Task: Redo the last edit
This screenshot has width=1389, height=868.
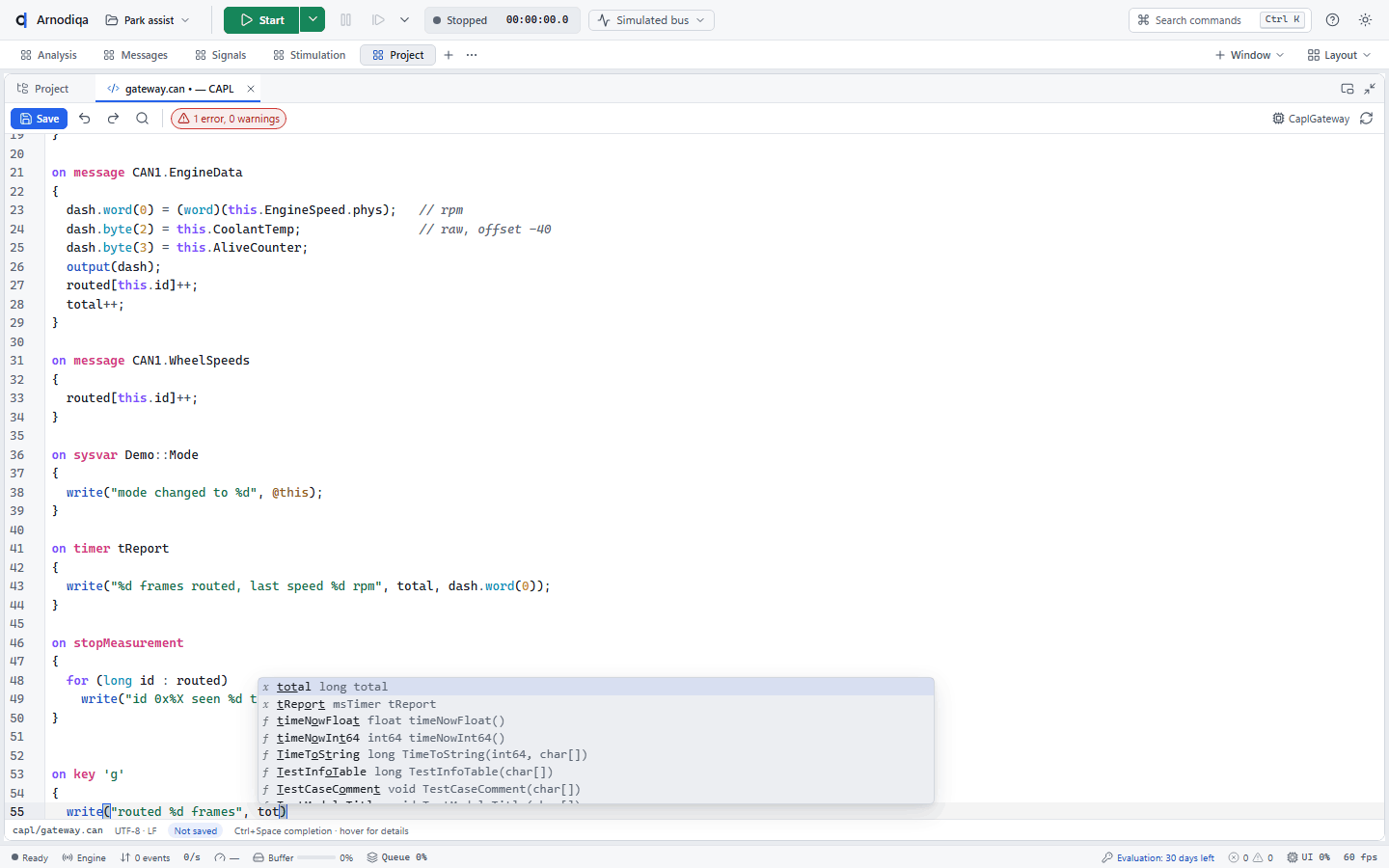Action: 113,119
